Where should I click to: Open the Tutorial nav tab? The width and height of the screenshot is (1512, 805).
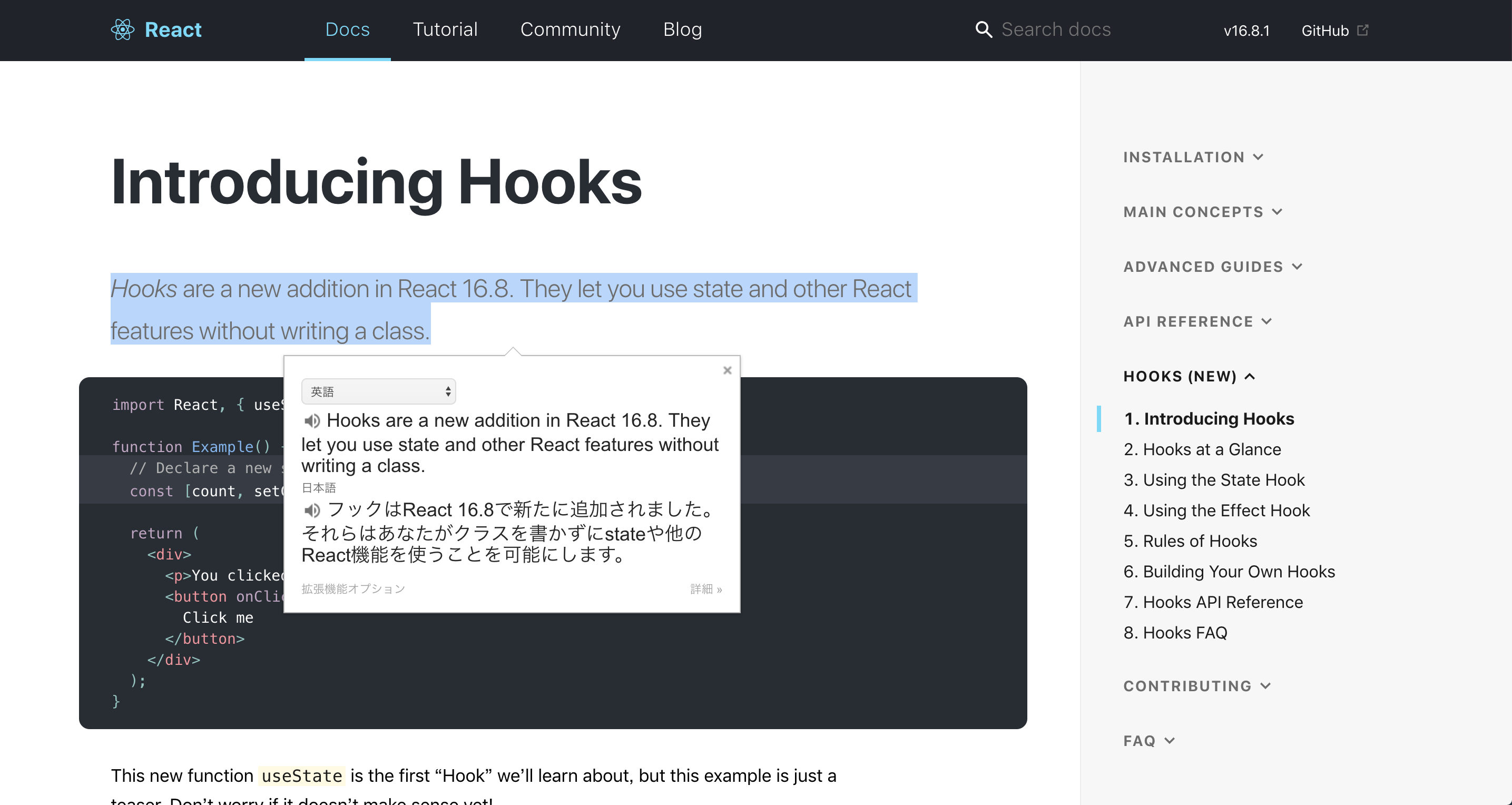[x=445, y=30]
